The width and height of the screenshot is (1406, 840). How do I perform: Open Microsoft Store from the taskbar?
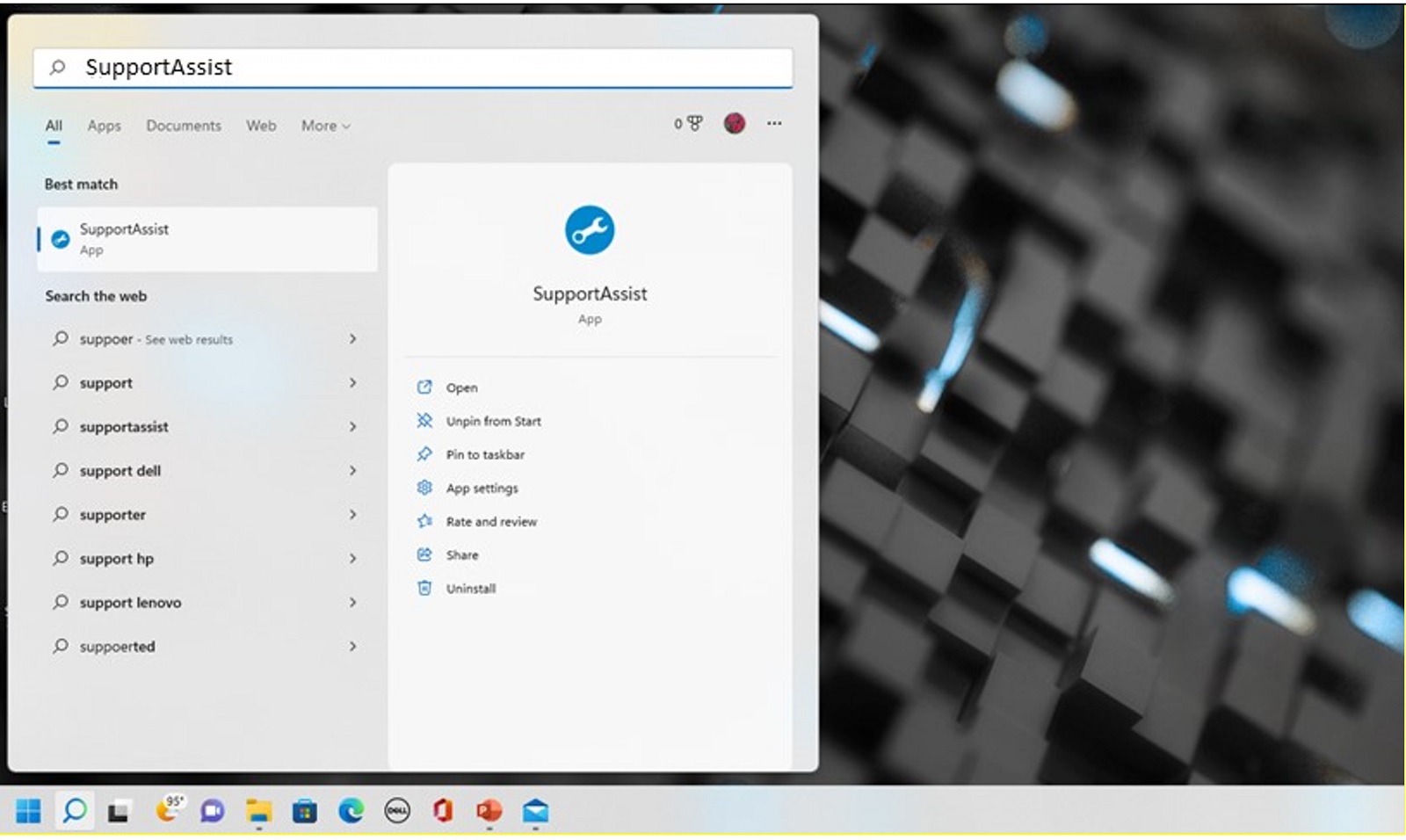(304, 812)
